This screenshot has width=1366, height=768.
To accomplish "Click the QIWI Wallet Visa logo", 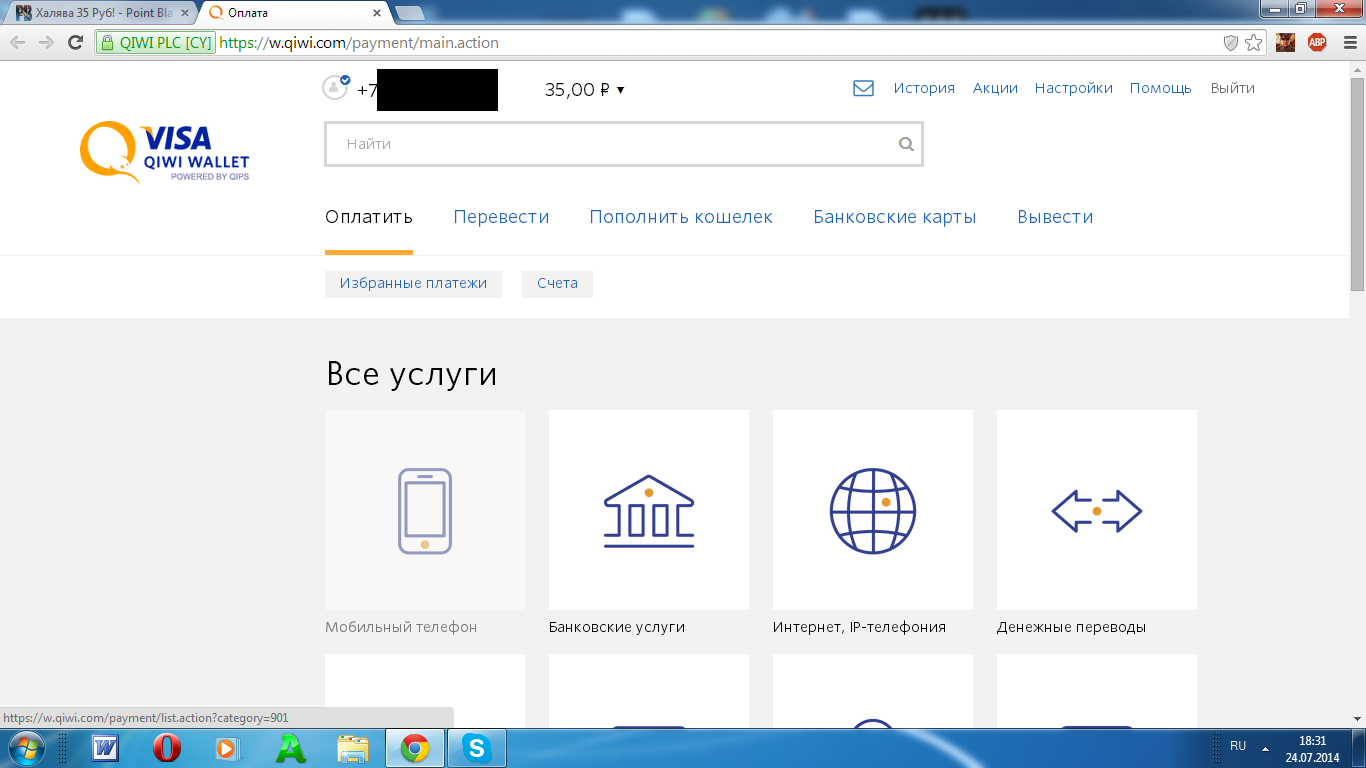I will (x=165, y=152).
